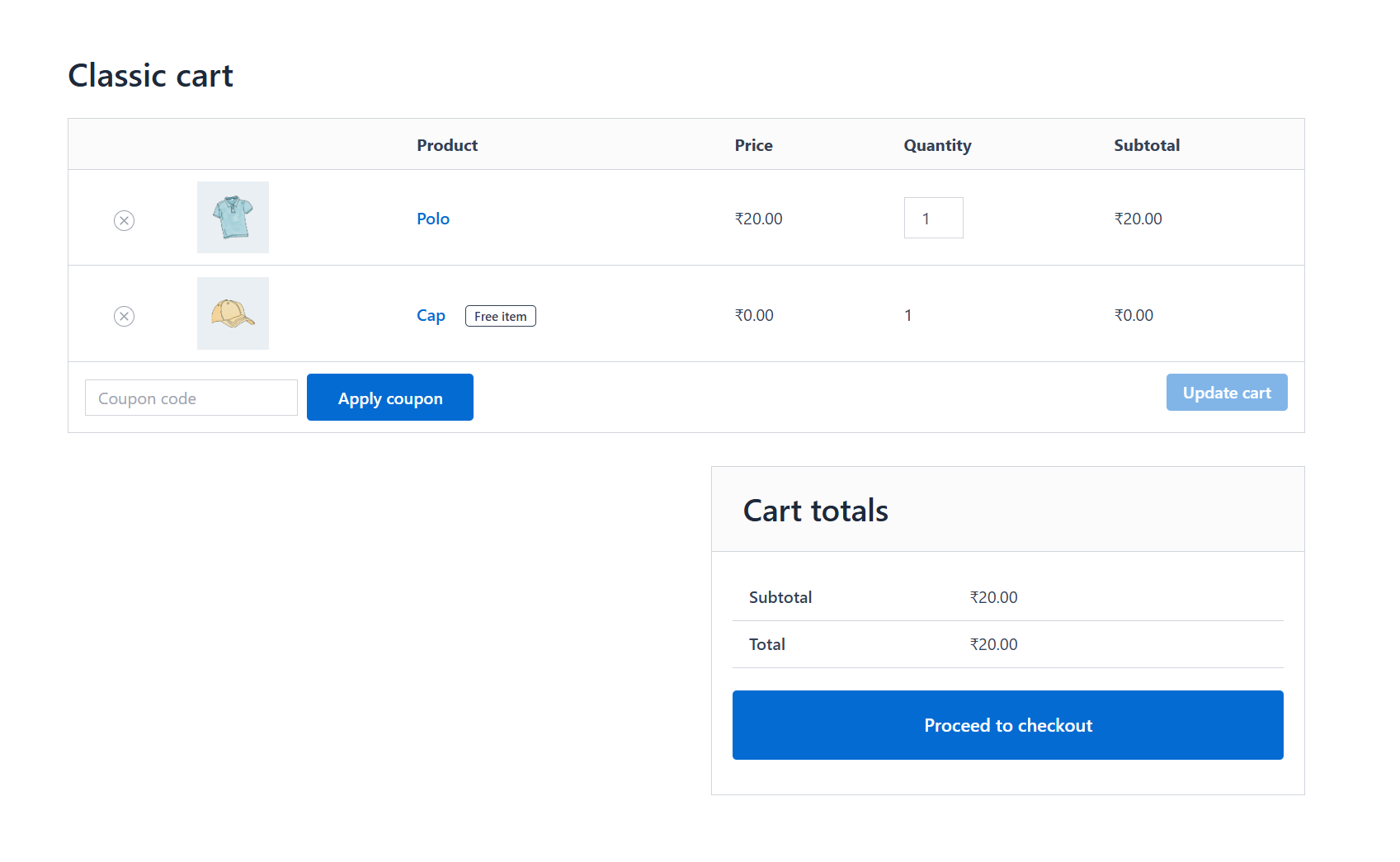Click the Cart totals heading
Screen dimensions: 1400x862
coord(815,511)
